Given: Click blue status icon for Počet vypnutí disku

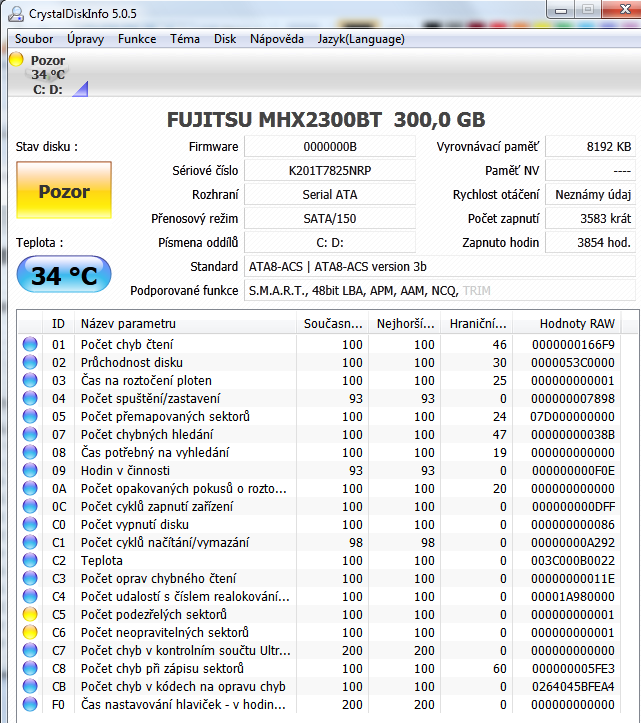Looking at the screenshot, I should click(x=30, y=524).
